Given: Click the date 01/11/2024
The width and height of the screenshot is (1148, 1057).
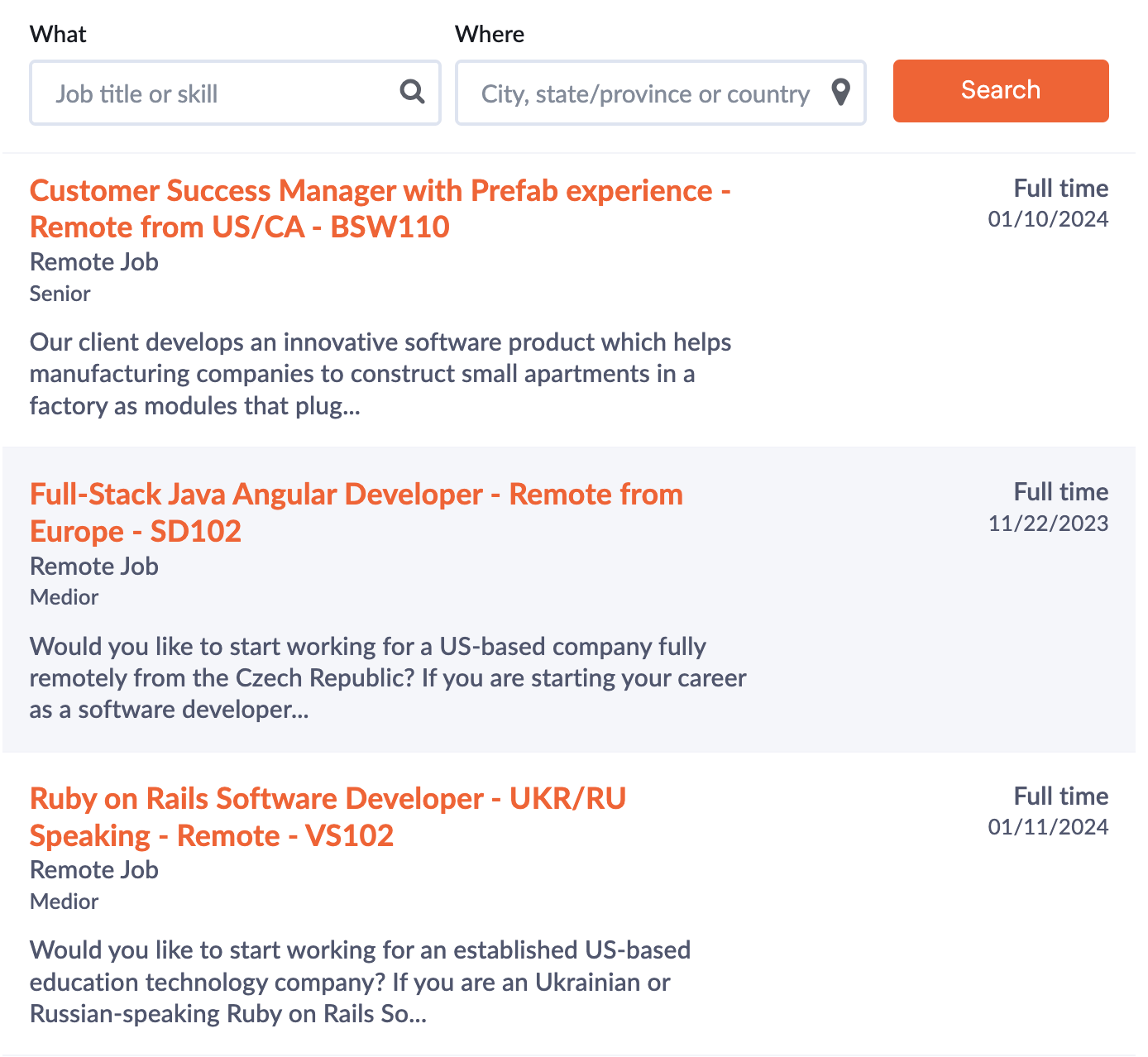Looking at the screenshot, I should (1048, 827).
